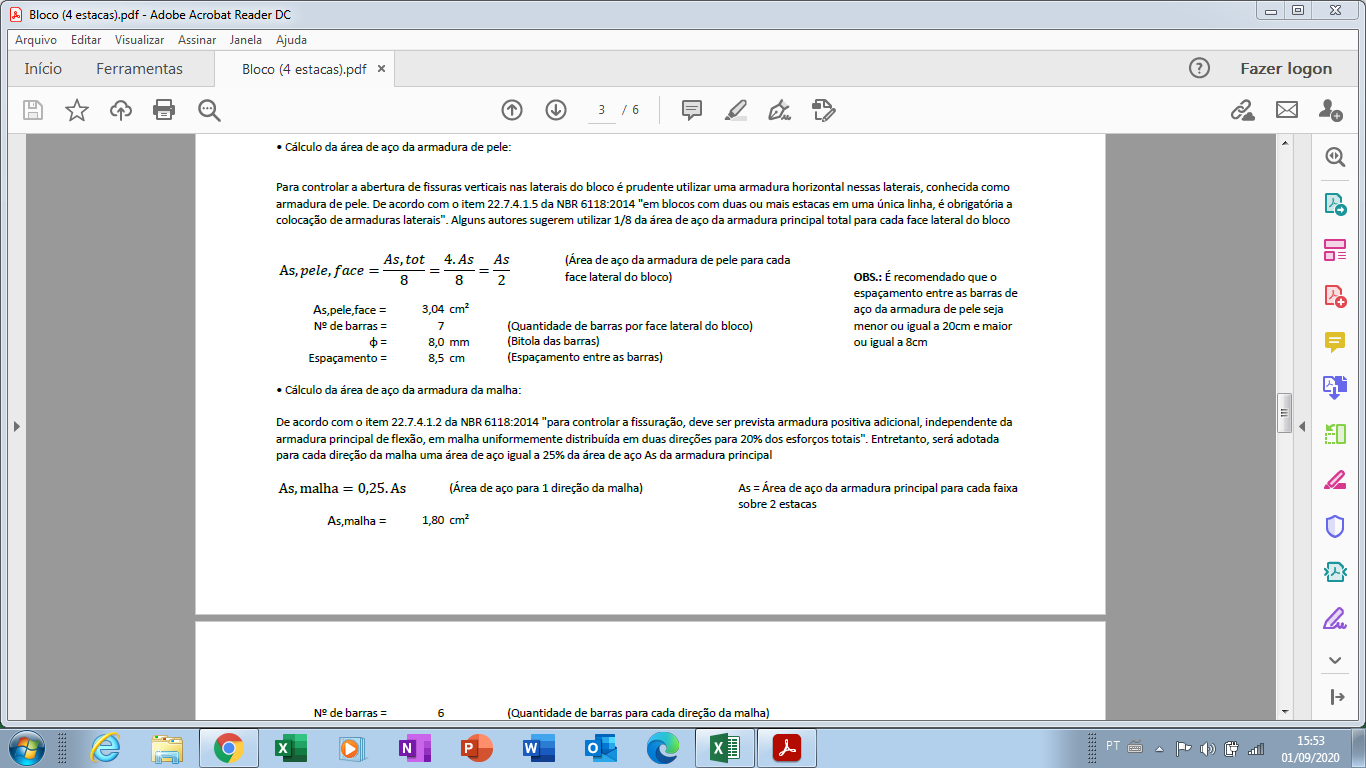This screenshot has height=768, width=1366.
Task: Open the help question mark icon
Action: pos(1199,68)
